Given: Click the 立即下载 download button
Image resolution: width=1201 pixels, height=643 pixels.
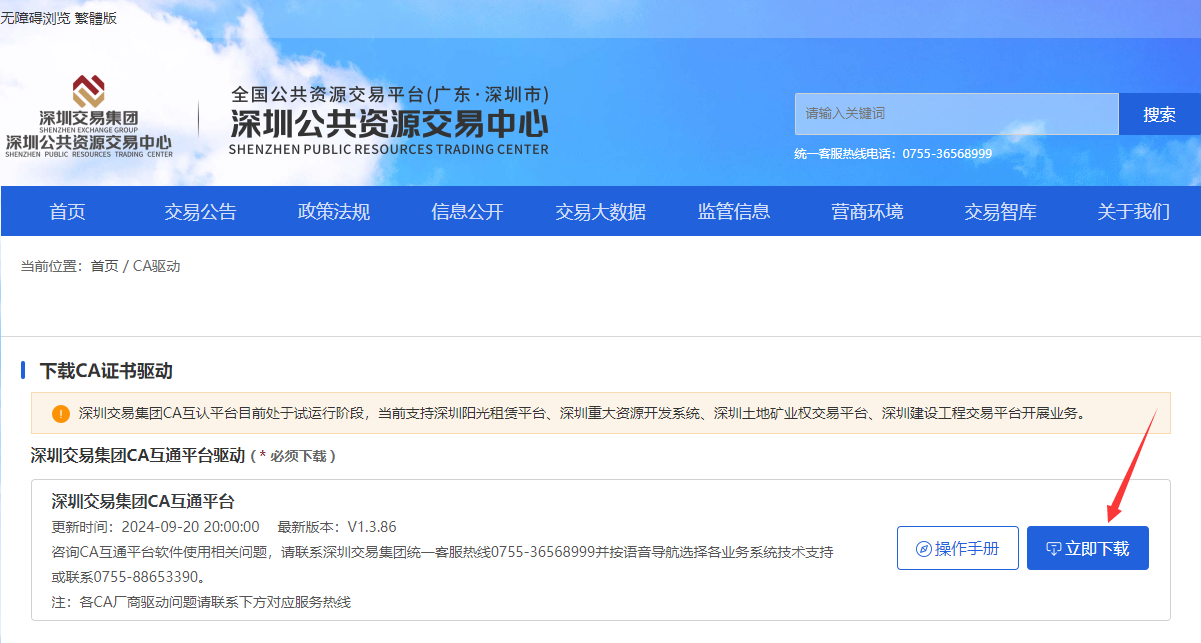Looking at the screenshot, I should click(1087, 548).
